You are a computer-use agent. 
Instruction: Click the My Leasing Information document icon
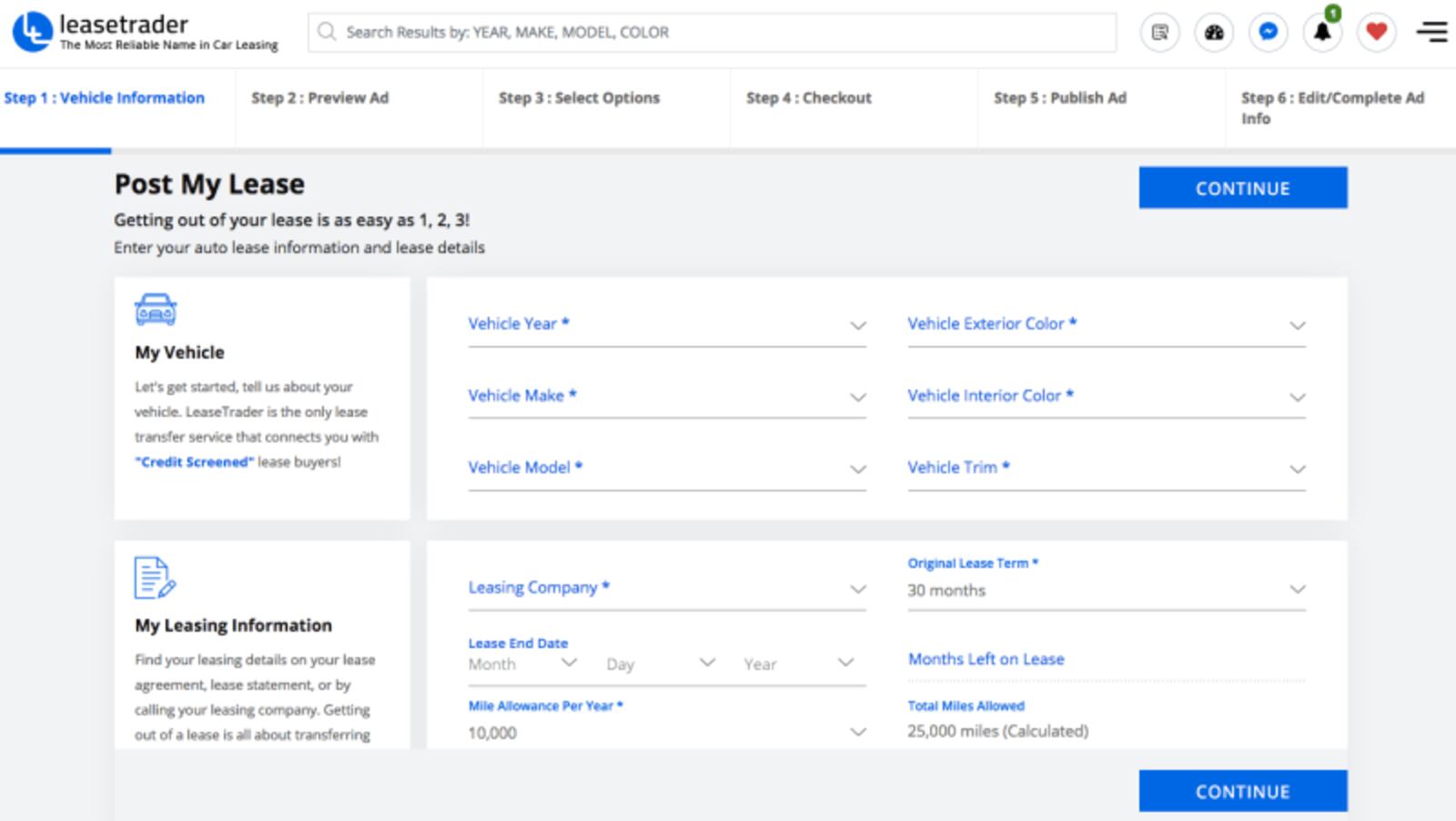point(155,578)
